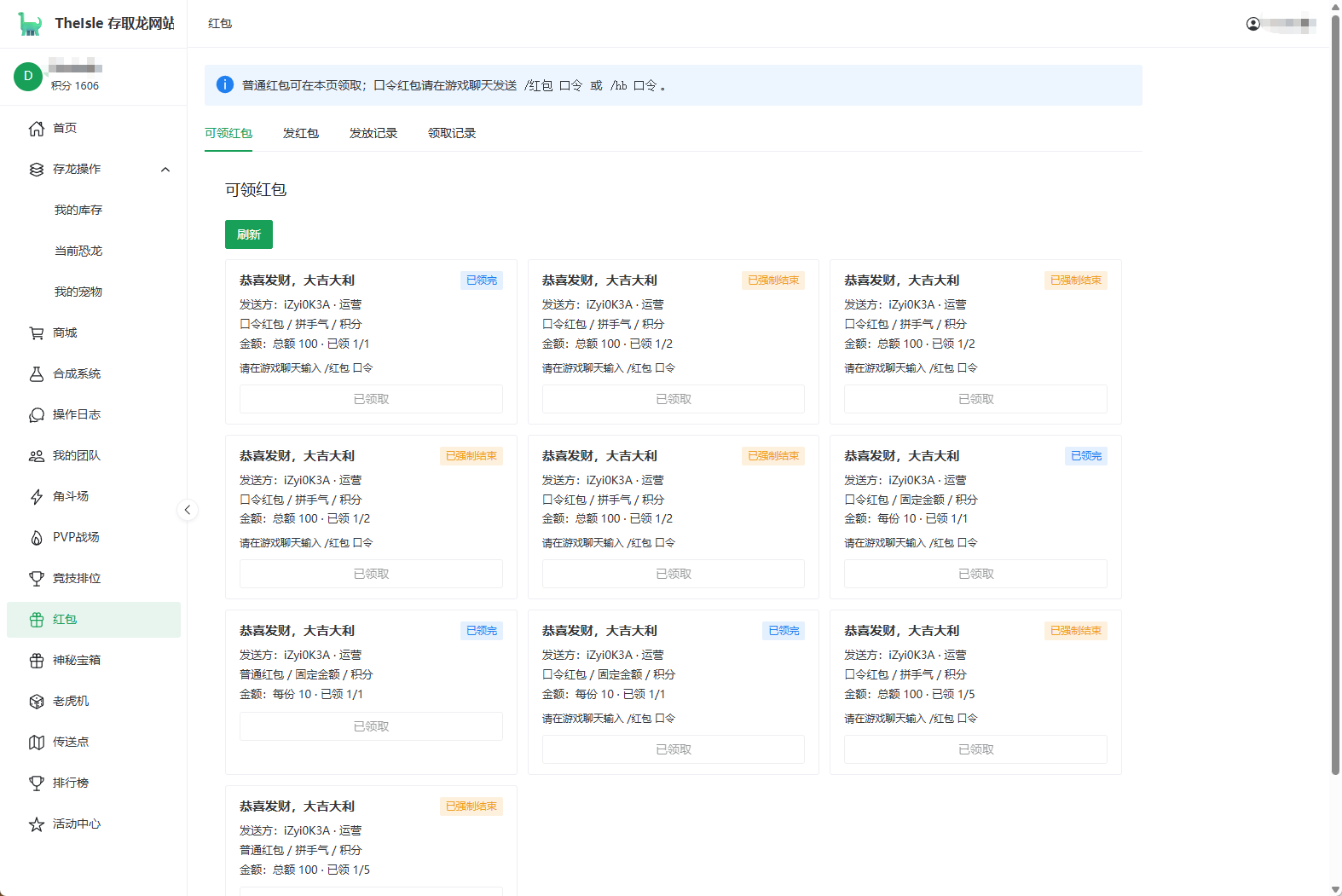Click text 普通红包 / 固定金额 / 积分
This screenshot has height=896, width=1342.
coord(306,674)
